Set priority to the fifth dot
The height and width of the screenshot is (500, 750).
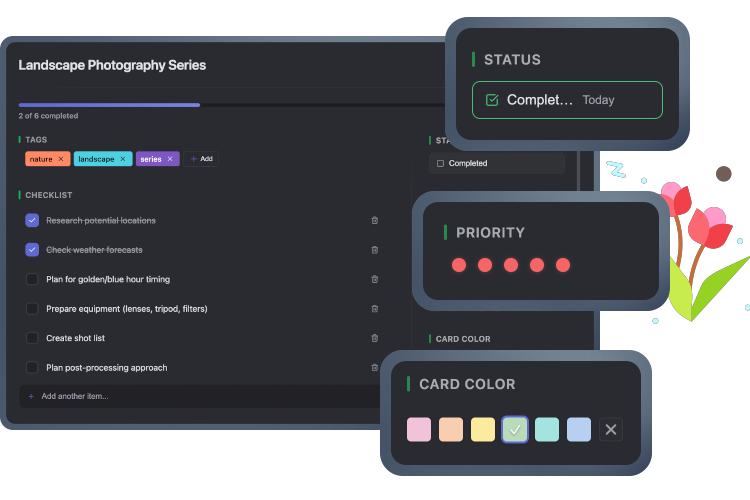pos(563,265)
